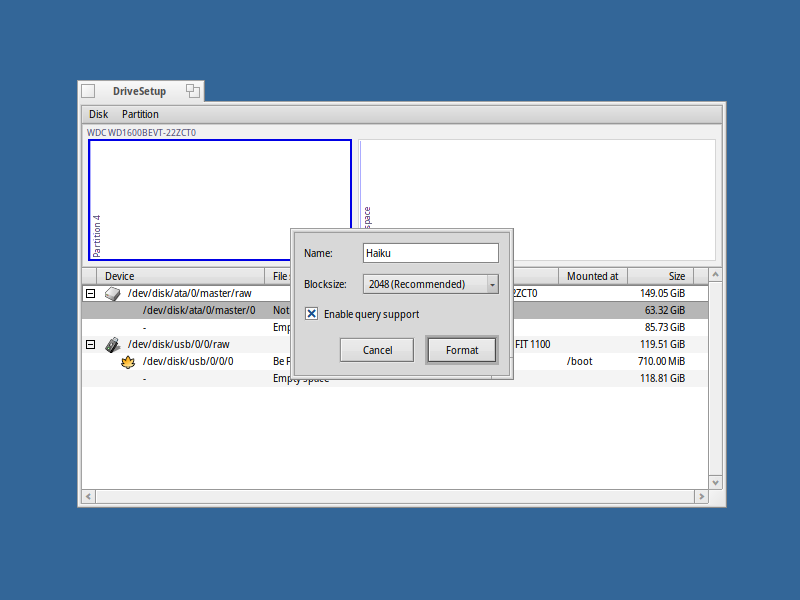Click the horizontal scrollbar left arrow
The height and width of the screenshot is (600, 800).
[89, 496]
